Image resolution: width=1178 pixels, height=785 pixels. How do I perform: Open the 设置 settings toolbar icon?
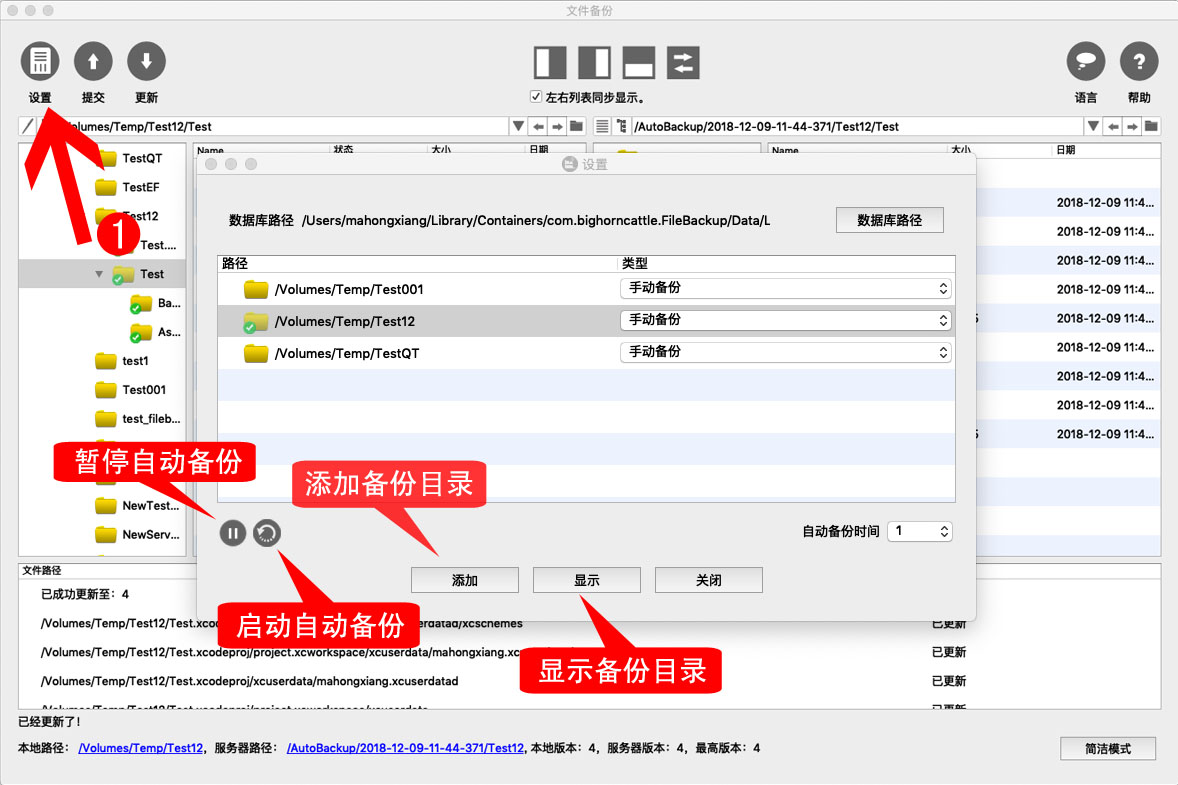(x=40, y=62)
